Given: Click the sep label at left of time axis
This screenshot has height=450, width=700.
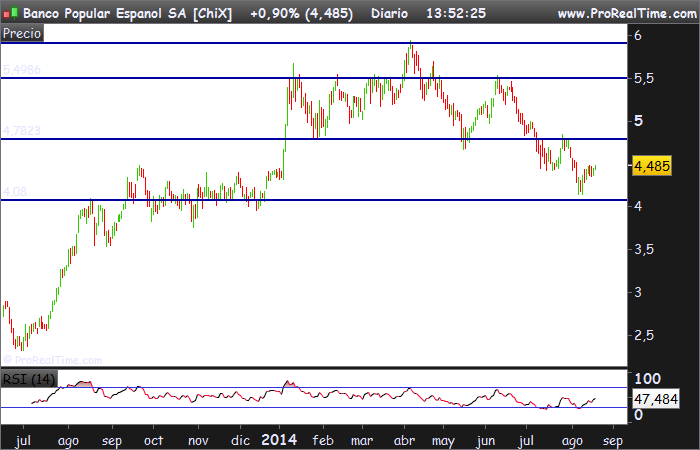Looking at the screenshot, I should point(112,442).
